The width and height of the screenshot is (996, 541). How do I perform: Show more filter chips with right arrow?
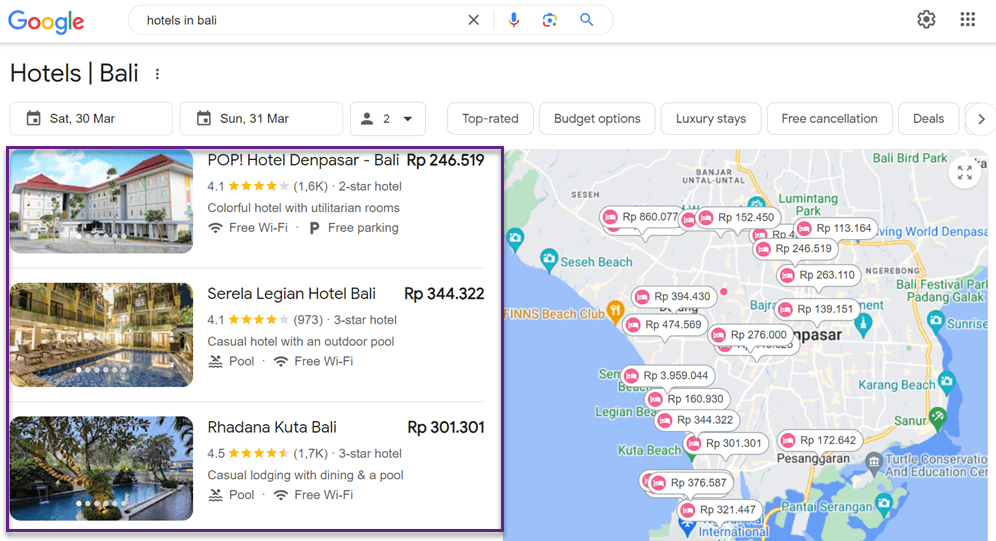(x=981, y=119)
